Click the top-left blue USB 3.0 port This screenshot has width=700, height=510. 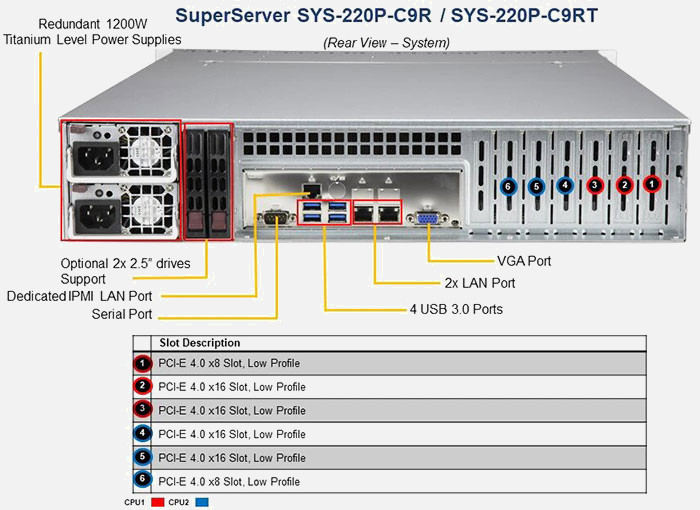point(312,206)
